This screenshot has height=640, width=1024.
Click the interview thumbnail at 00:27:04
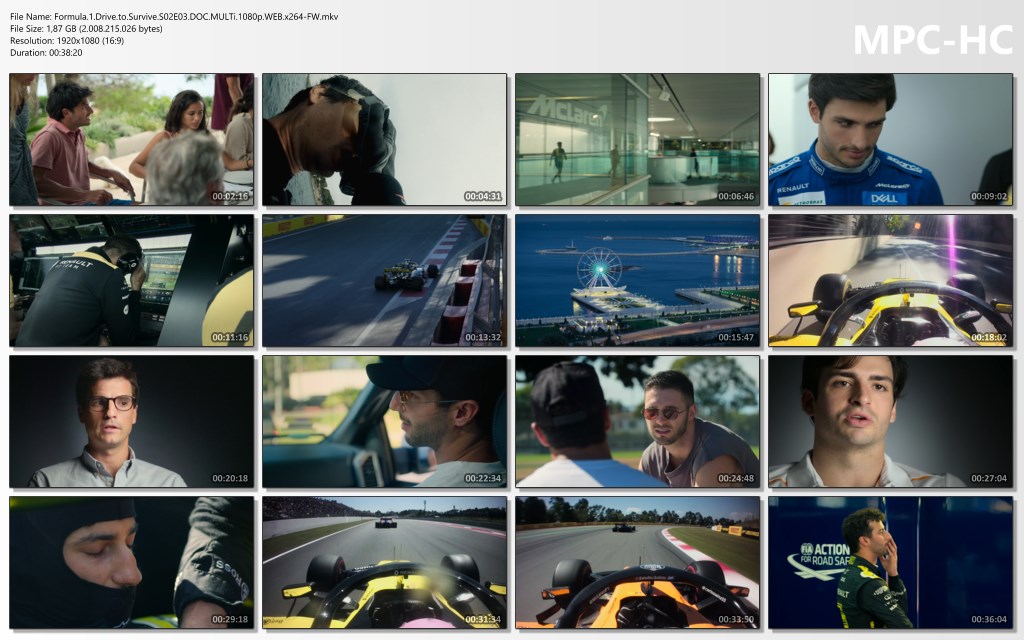pos(890,421)
